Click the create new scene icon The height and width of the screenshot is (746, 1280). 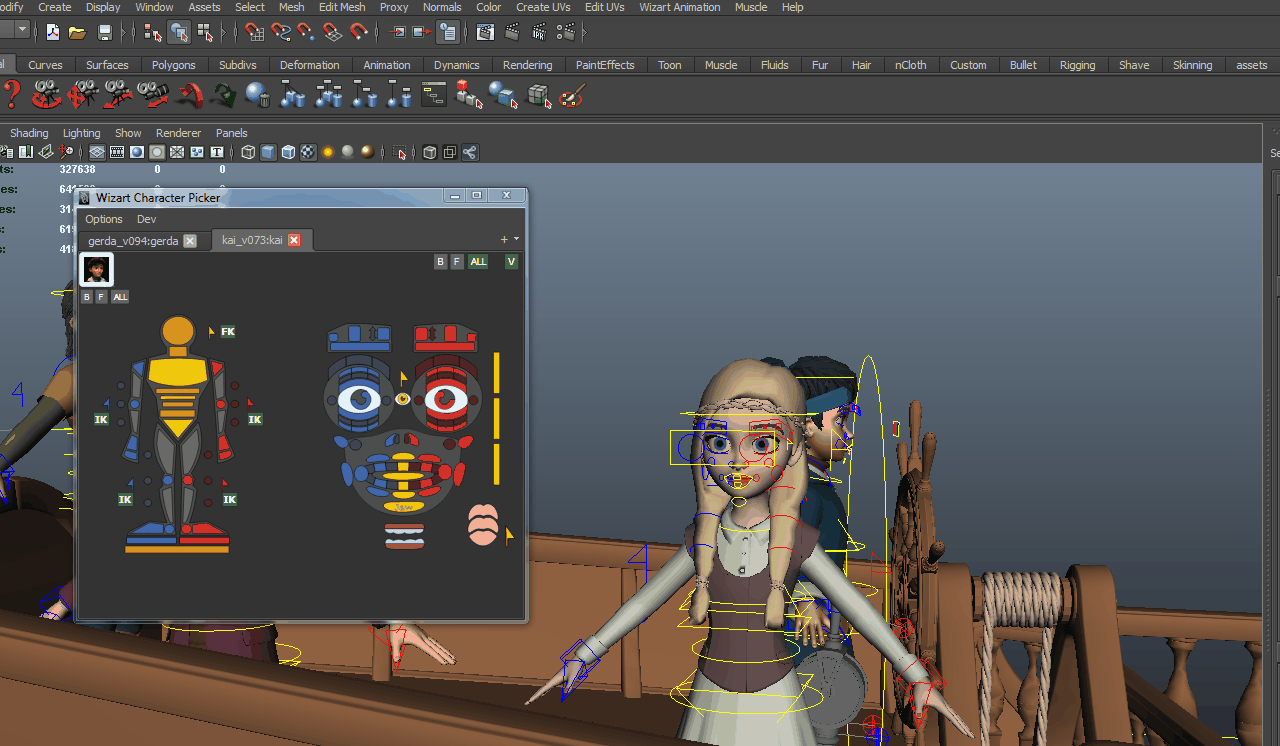(x=52, y=33)
